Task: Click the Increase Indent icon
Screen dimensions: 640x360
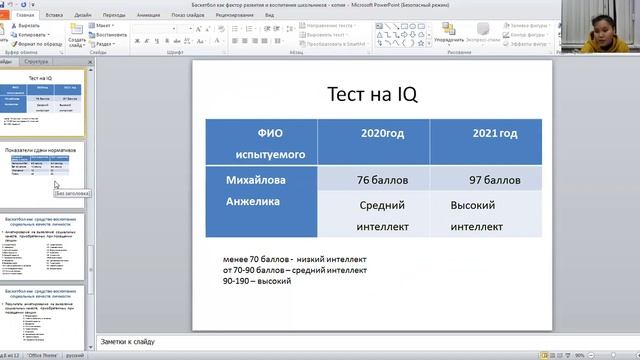Action: click(x=277, y=29)
